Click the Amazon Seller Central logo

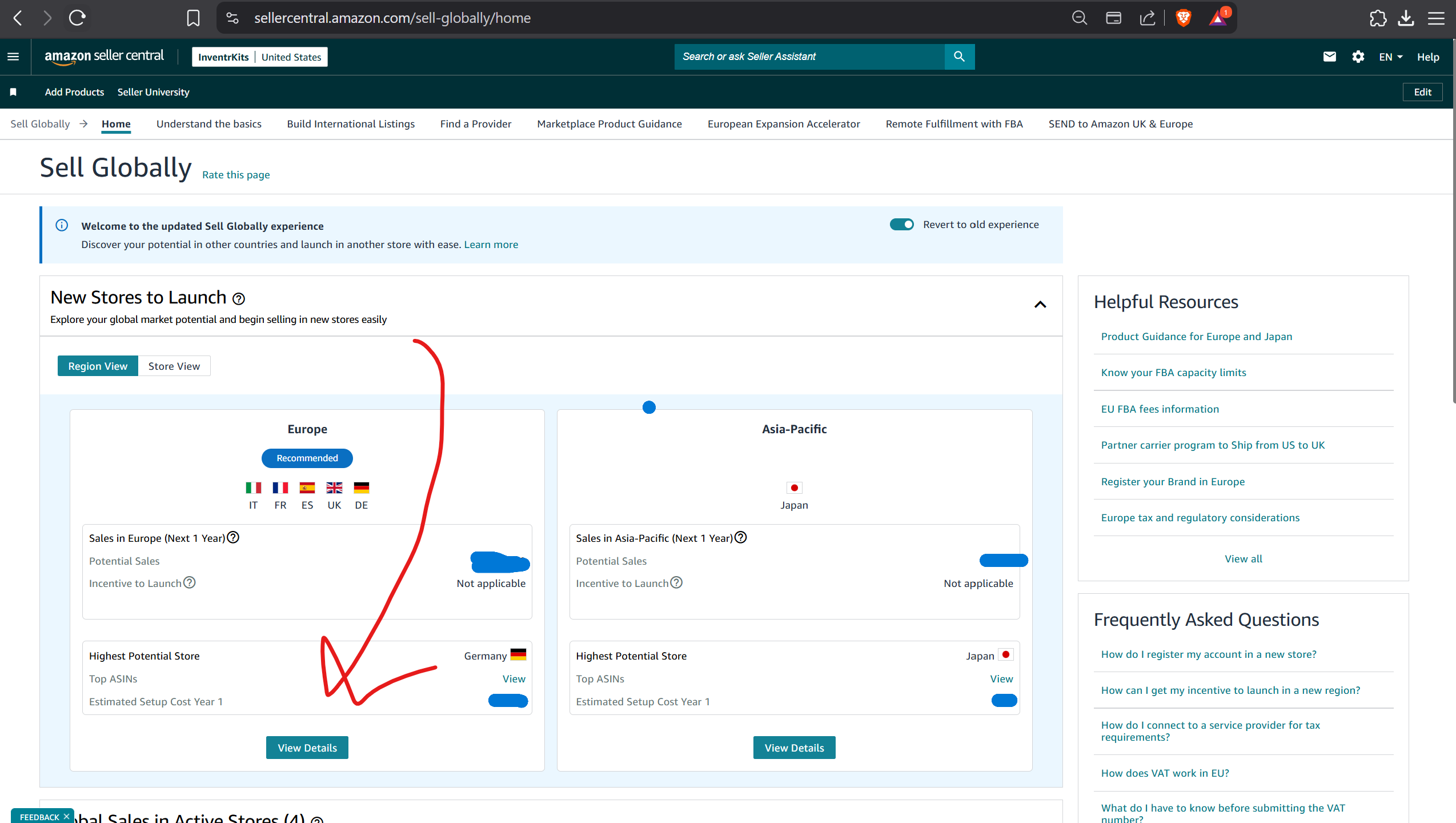(104, 57)
